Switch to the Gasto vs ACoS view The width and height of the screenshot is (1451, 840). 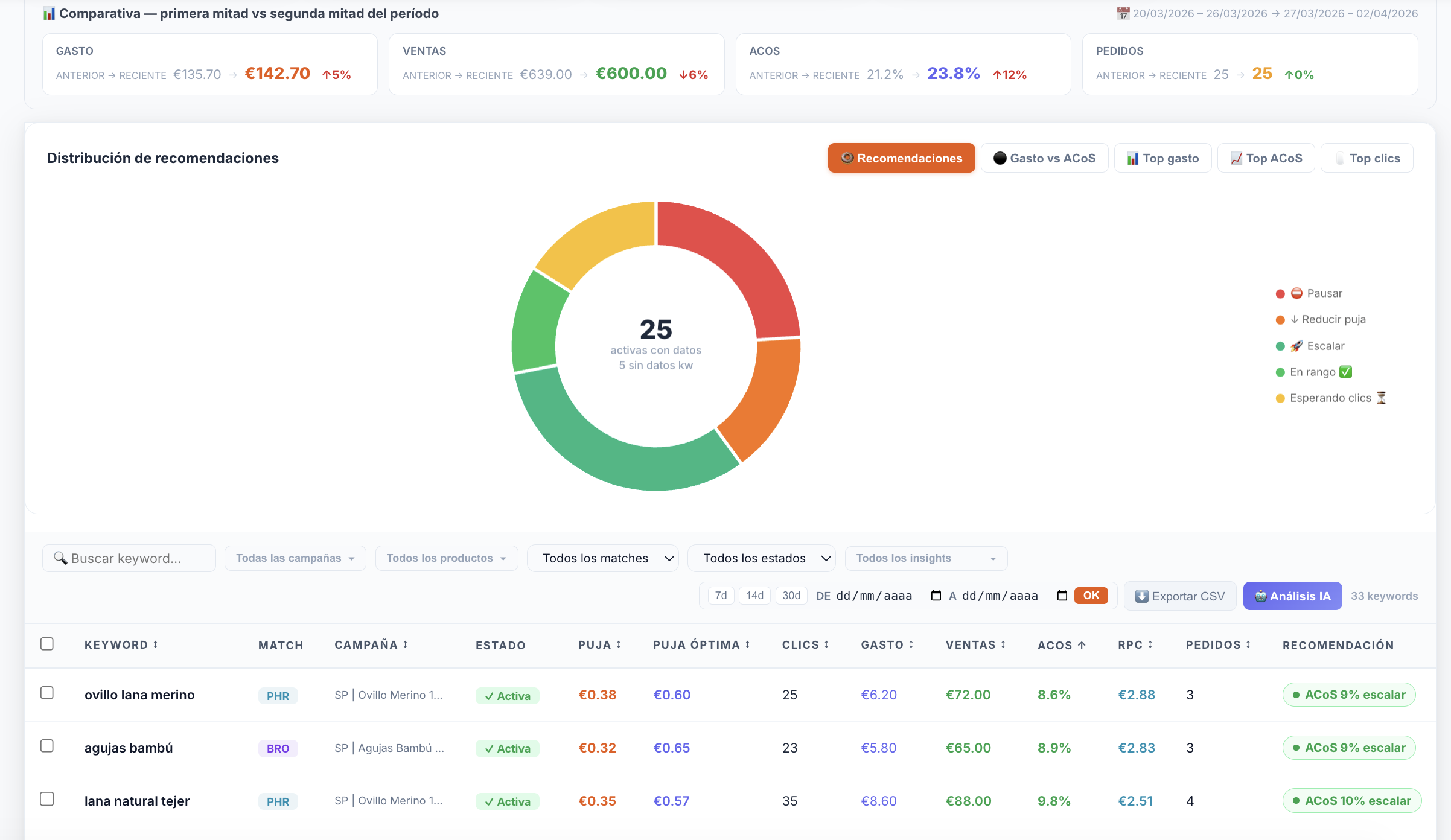tap(1044, 157)
